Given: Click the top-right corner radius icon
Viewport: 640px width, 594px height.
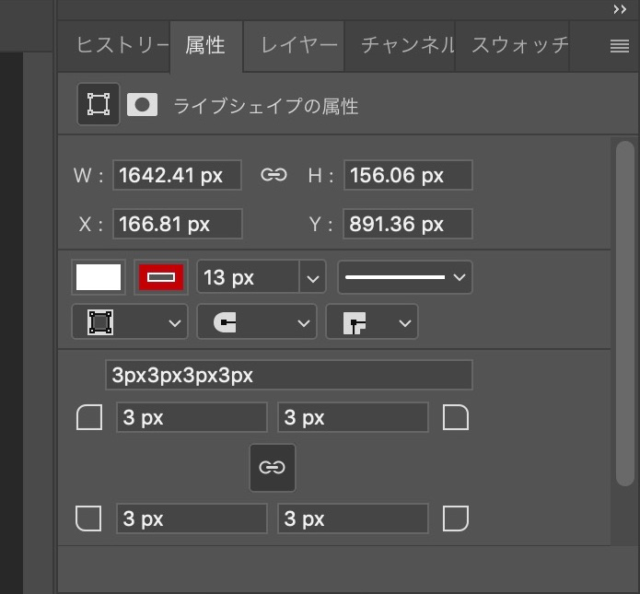Looking at the screenshot, I should 456,417.
